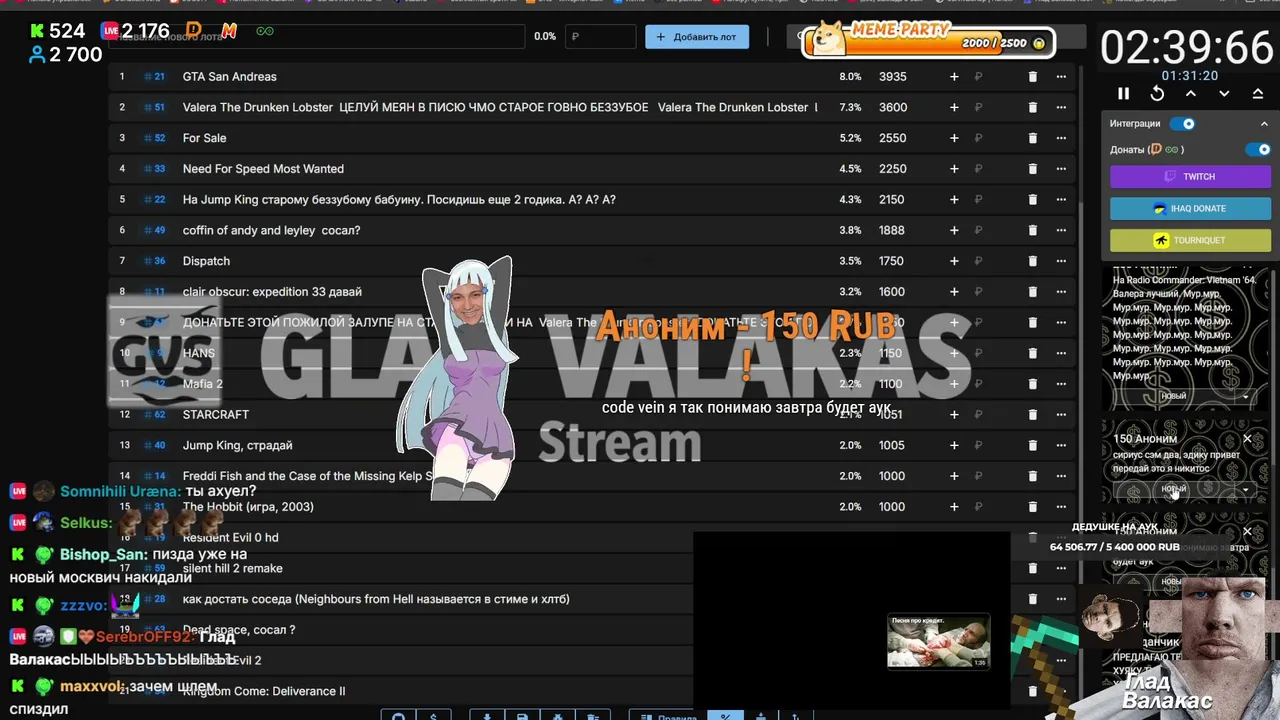Delete the Freddi Fish lot
Viewport: 1280px width, 720px height.
1033,476
